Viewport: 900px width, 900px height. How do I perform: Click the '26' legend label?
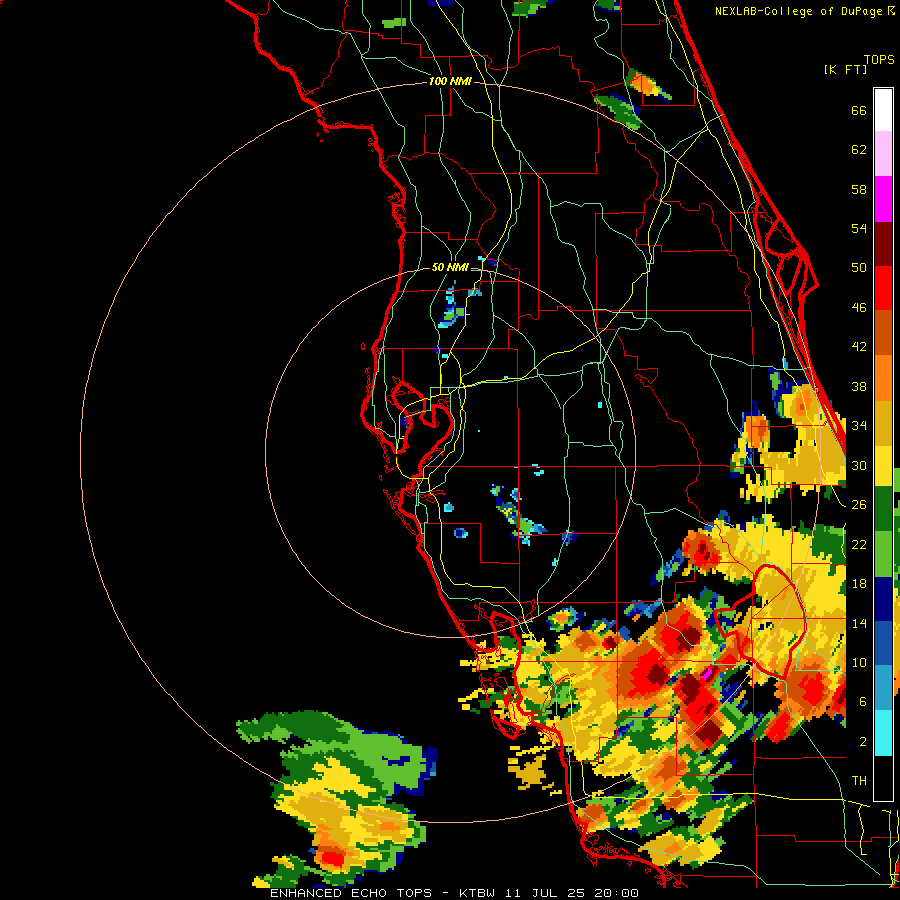859,505
